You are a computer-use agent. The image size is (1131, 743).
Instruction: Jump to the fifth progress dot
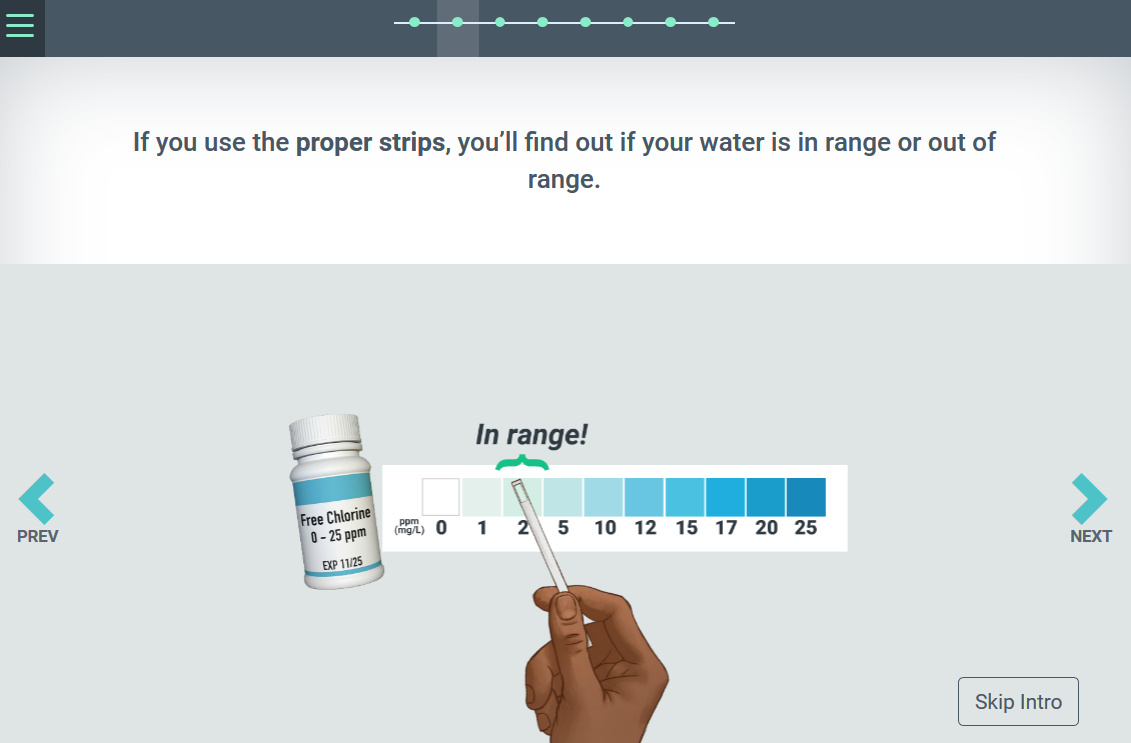585,22
